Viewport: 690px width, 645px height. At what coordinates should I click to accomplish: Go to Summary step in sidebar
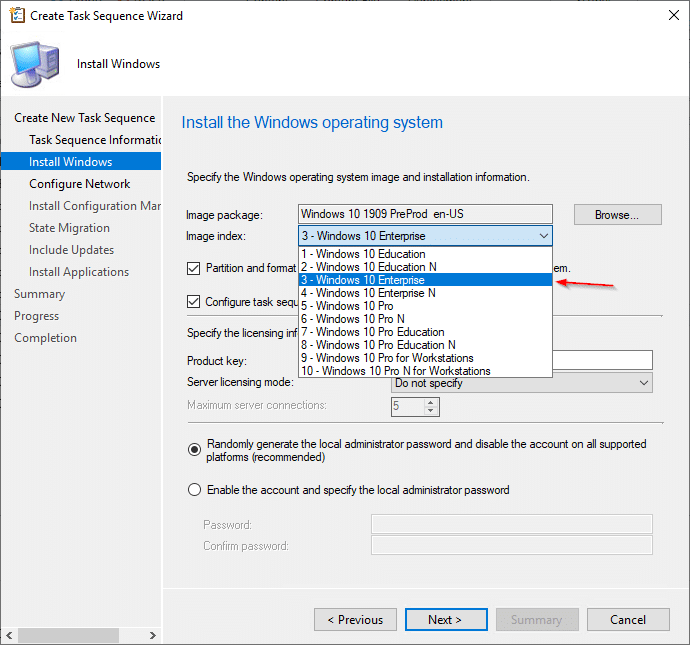click(40, 294)
